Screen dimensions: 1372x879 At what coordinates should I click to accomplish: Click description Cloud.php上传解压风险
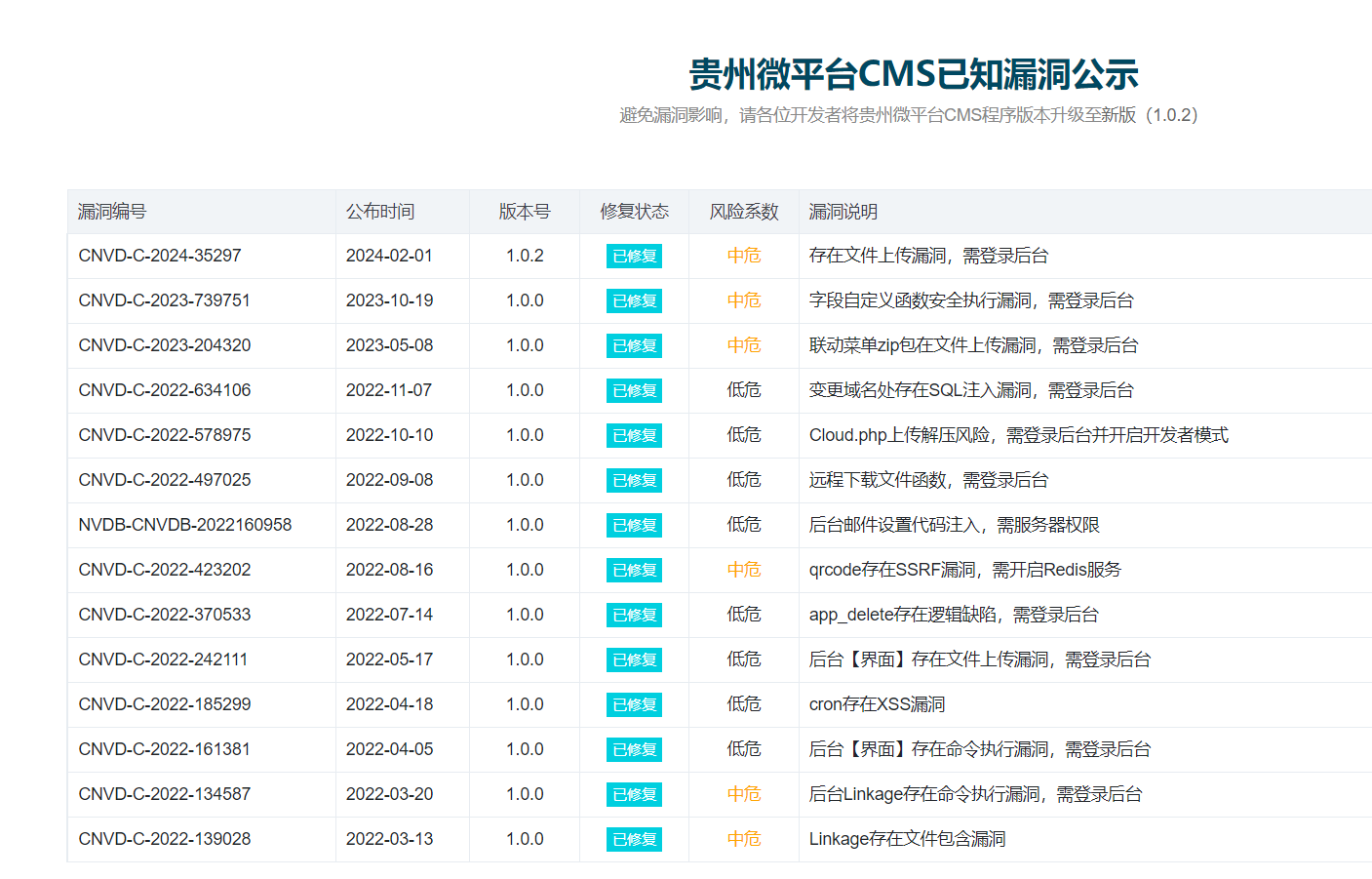[x=899, y=435]
